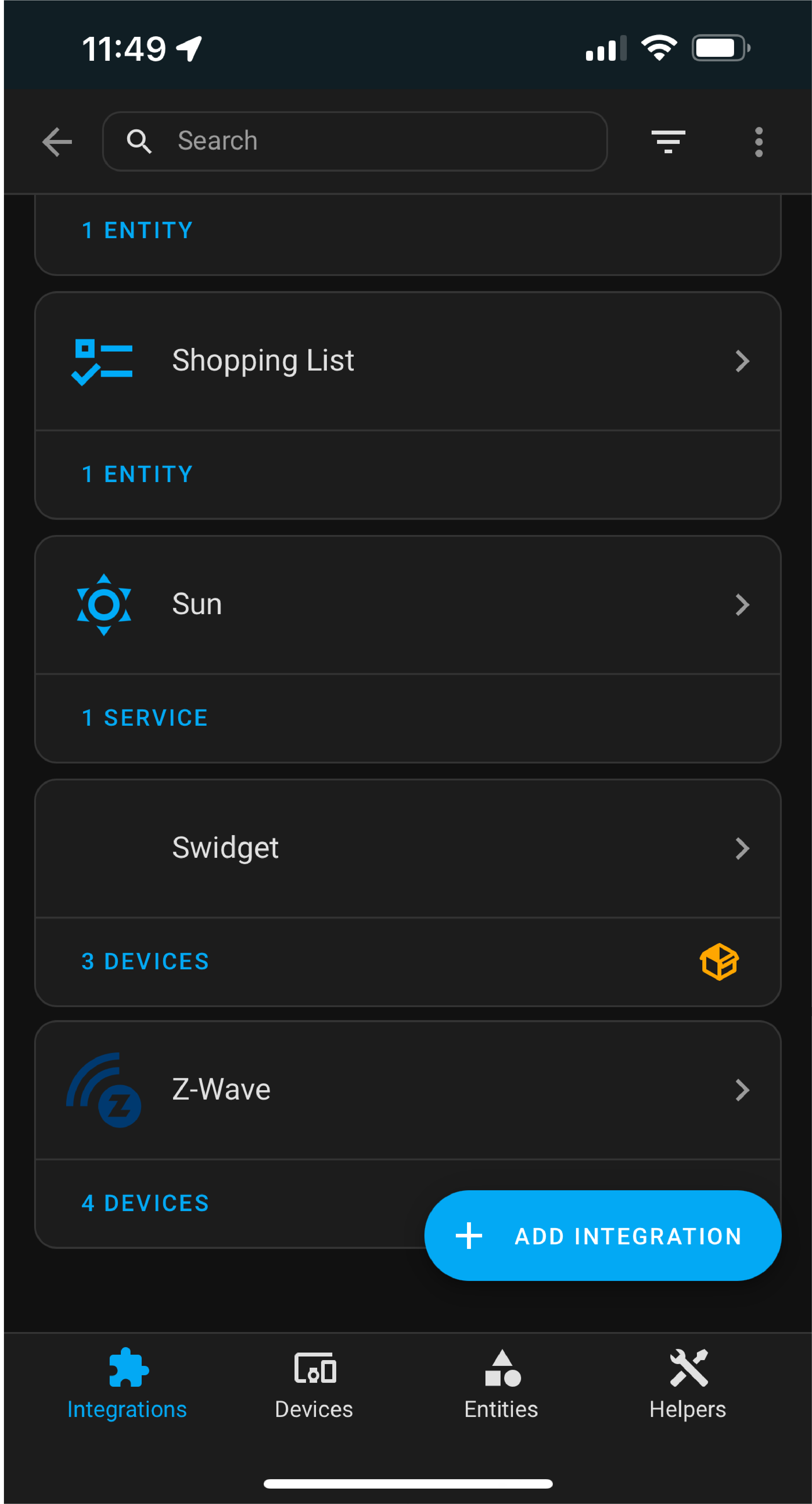
Task: Open the Shopping List chevron arrow
Action: point(742,361)
